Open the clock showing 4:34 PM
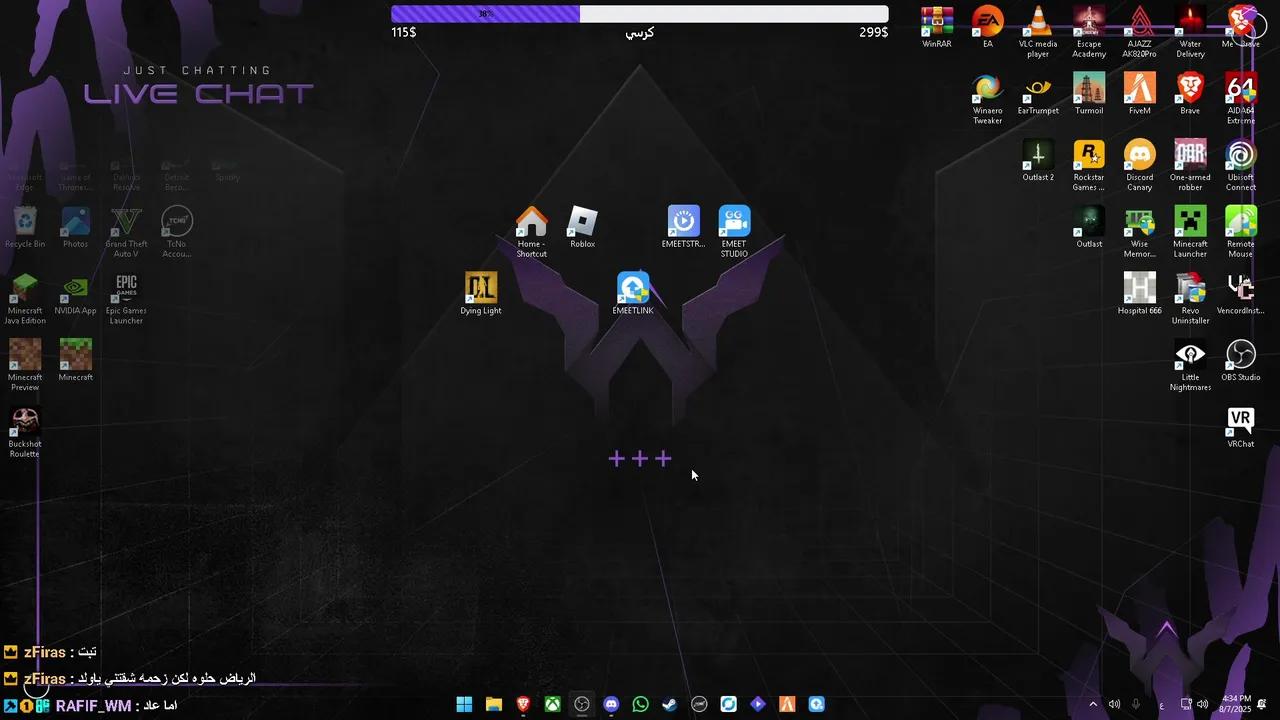1280x720 pixels. click(1236, 704)
